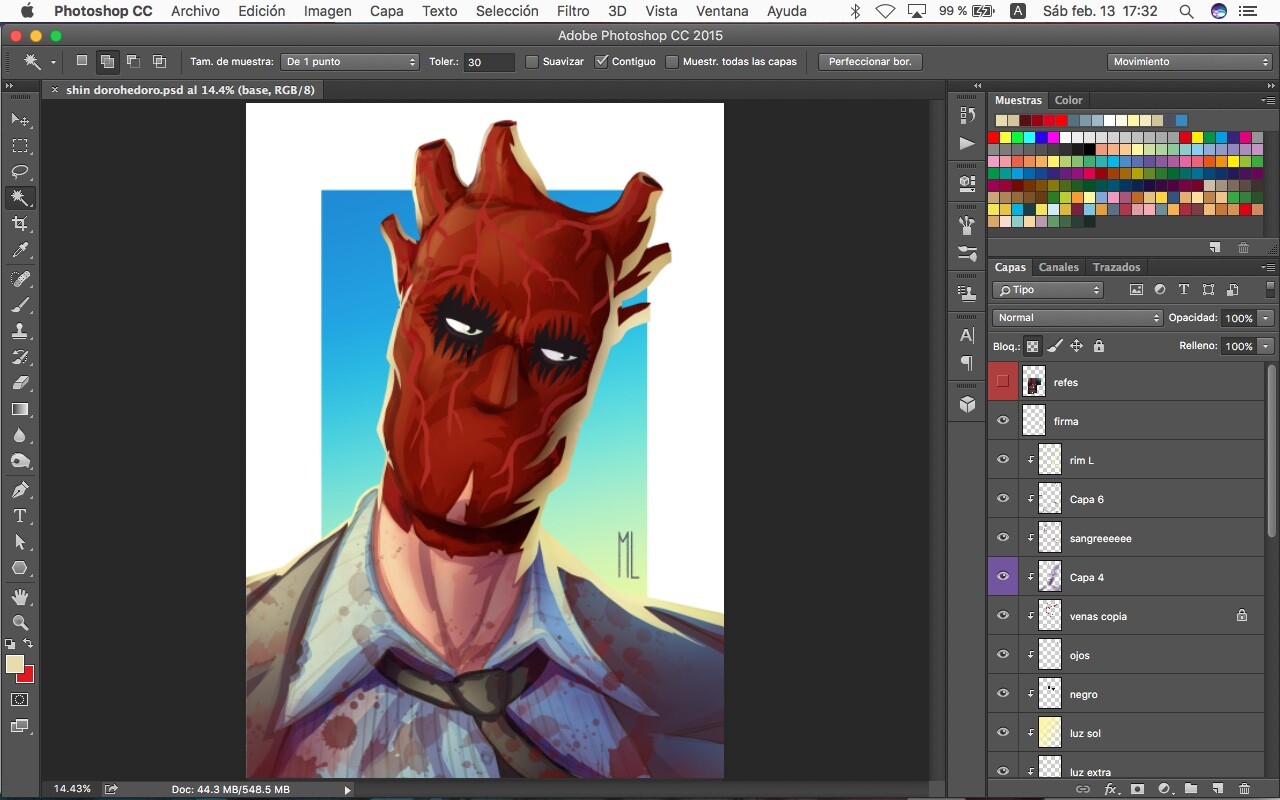This screenshot has height=800, width=1280.
Task: Click New selection mode icon
Action: point(82,61)
